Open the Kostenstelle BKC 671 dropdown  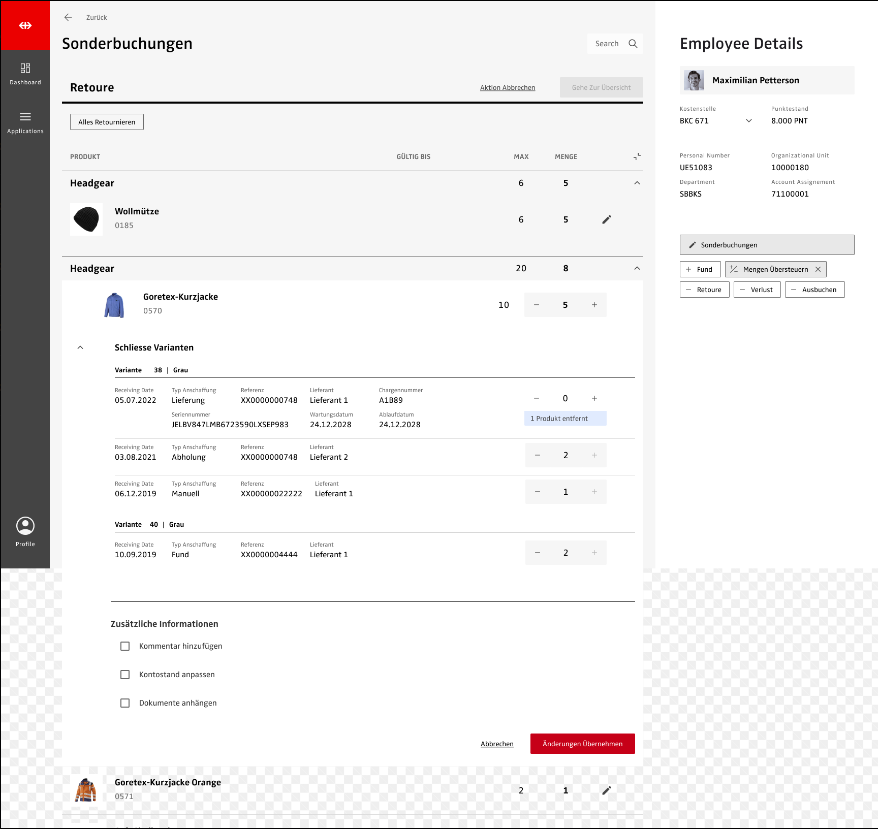coord(748,121)
